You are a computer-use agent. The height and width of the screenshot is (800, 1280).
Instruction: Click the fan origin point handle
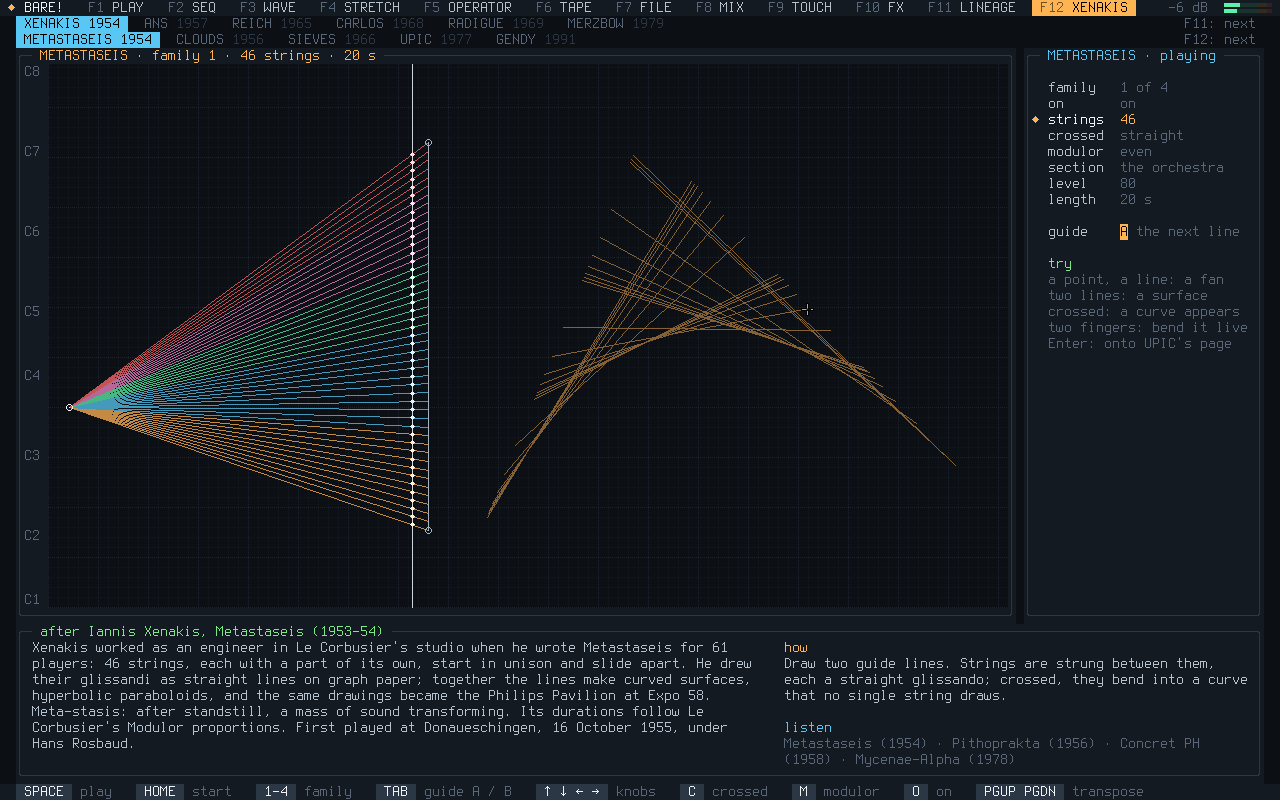(70, 407)
